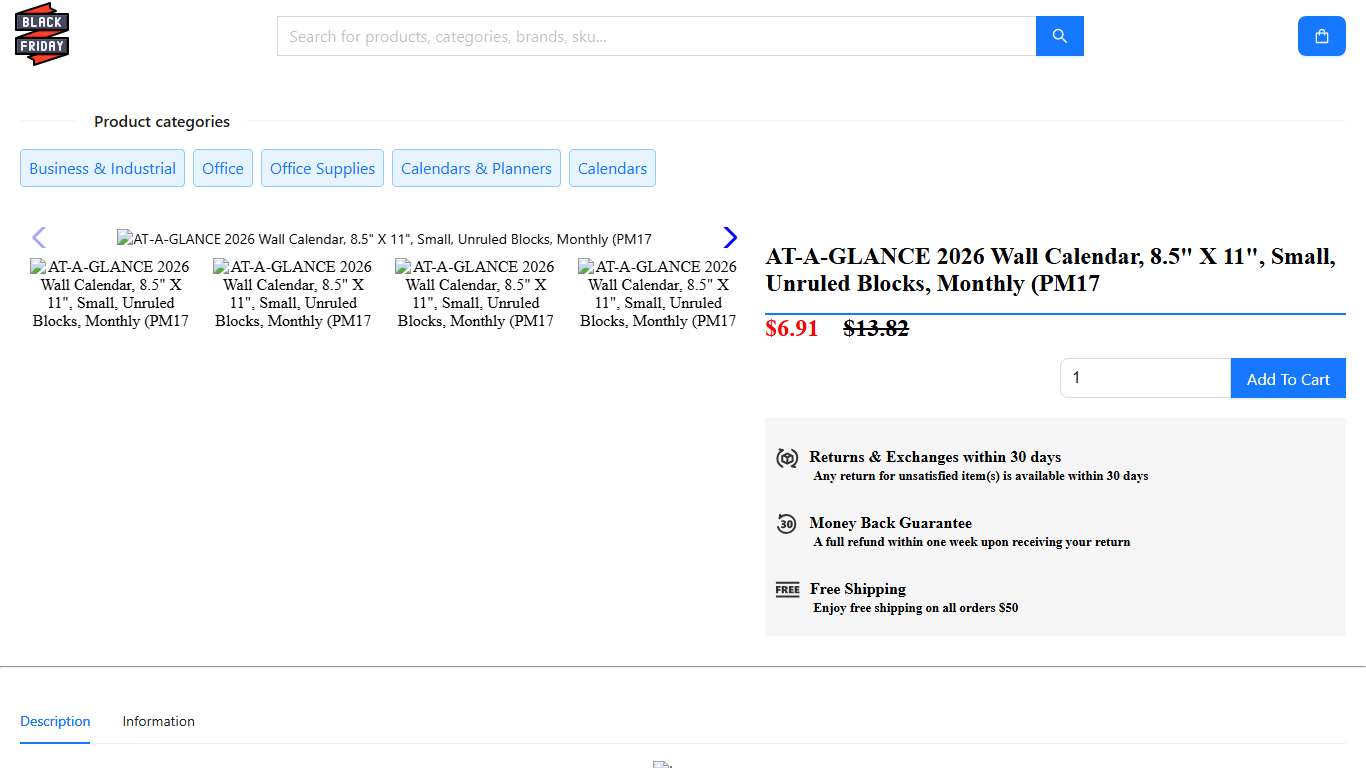
Task: Open the shopping bag cart
Action: (1321, 36)
